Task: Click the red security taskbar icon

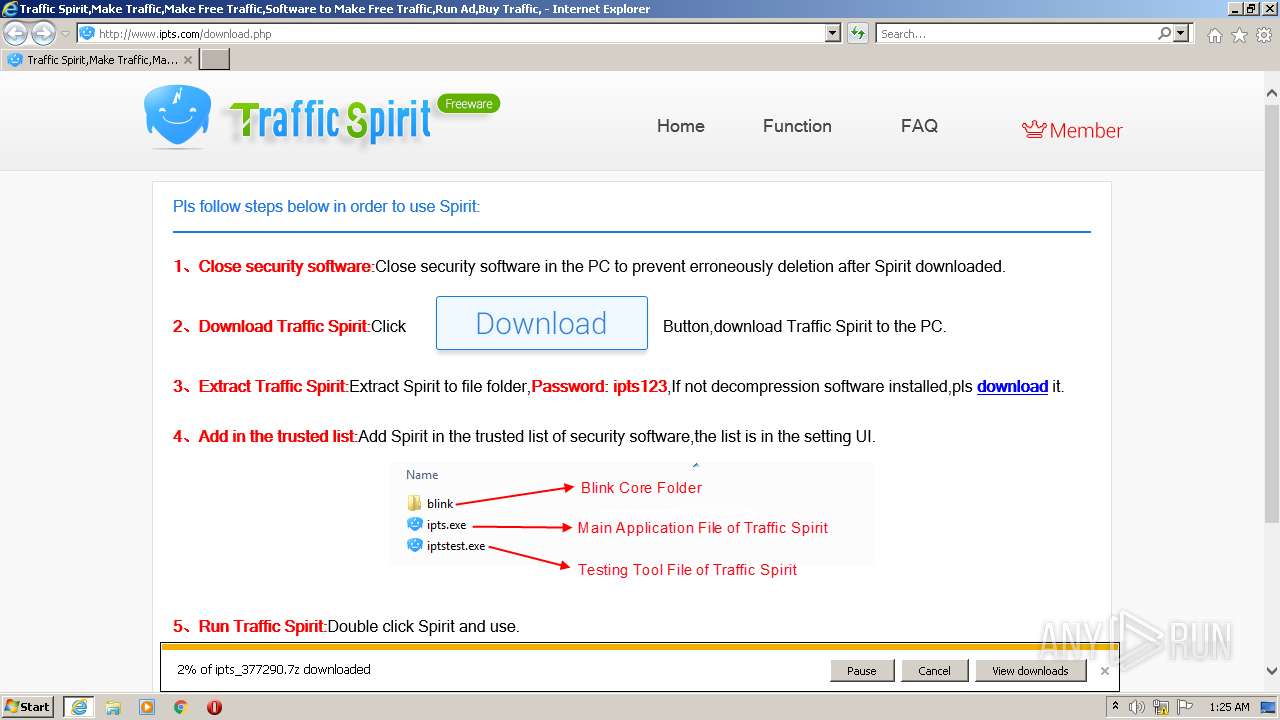Action: 214,707
